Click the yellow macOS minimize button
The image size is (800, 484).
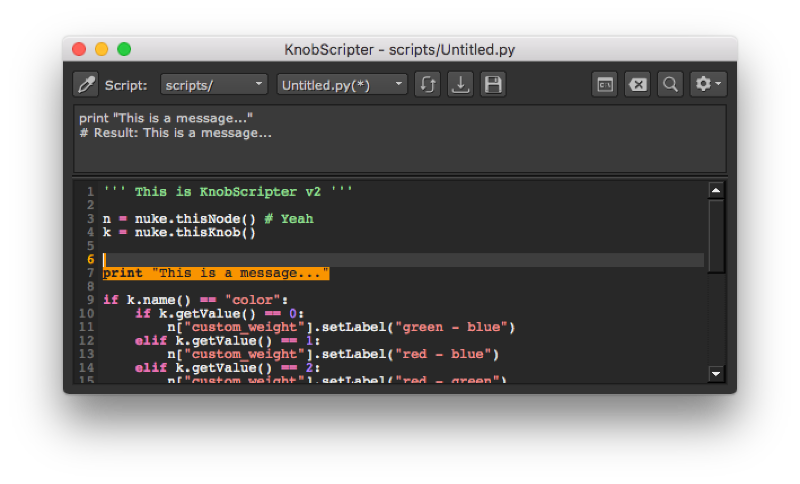101,49
